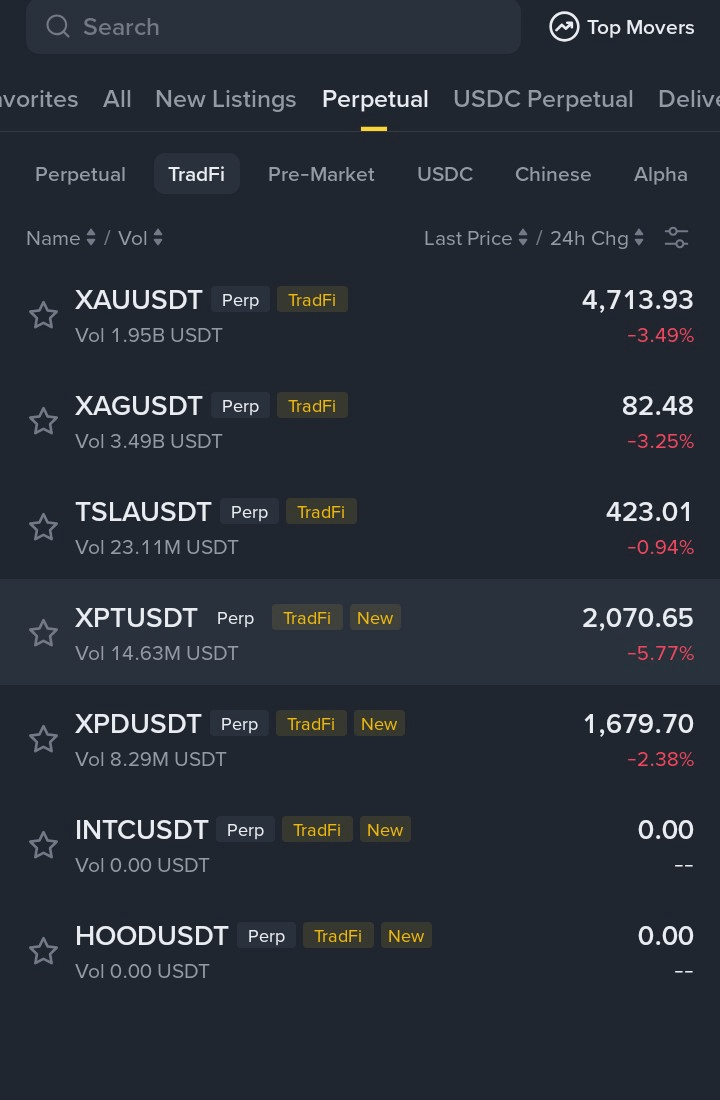Switch to the USDC Perpetual tab
This screenshot has width=720, height=1100.
543,99
